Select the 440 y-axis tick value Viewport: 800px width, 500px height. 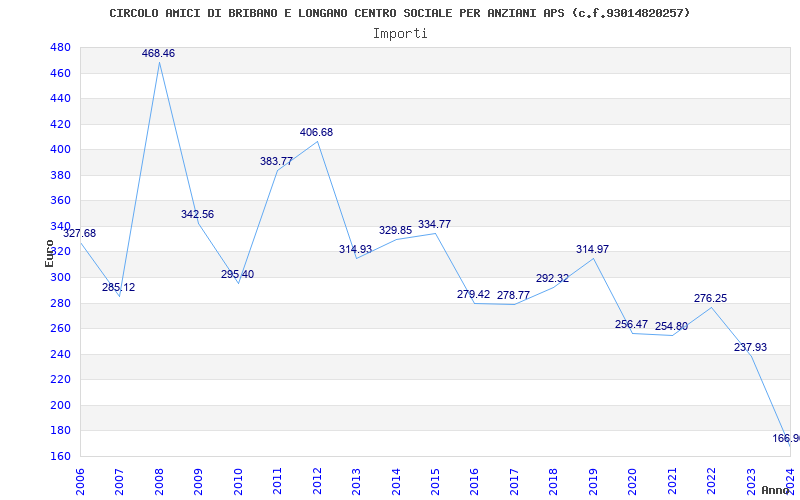coord(60,98)
